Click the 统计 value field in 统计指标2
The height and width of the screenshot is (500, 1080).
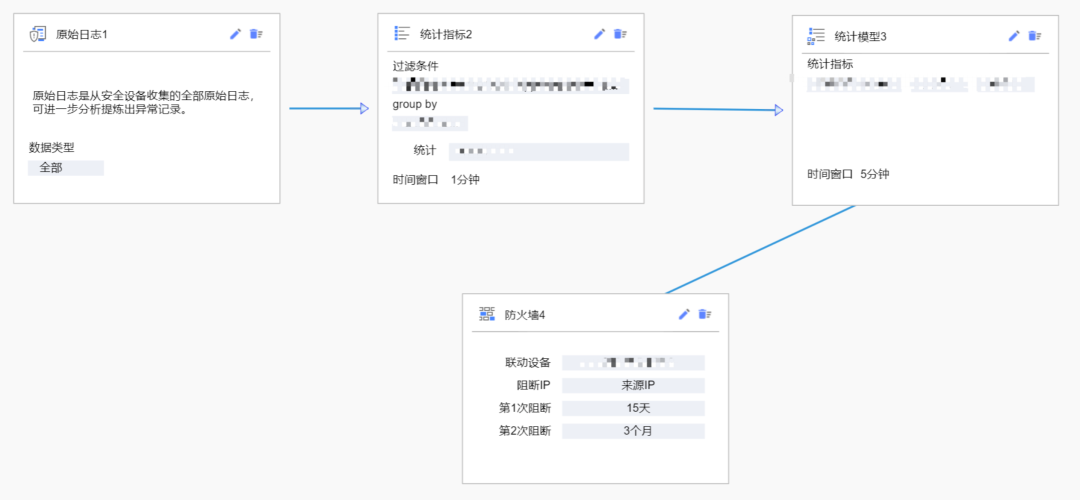[x=538, y=151]
